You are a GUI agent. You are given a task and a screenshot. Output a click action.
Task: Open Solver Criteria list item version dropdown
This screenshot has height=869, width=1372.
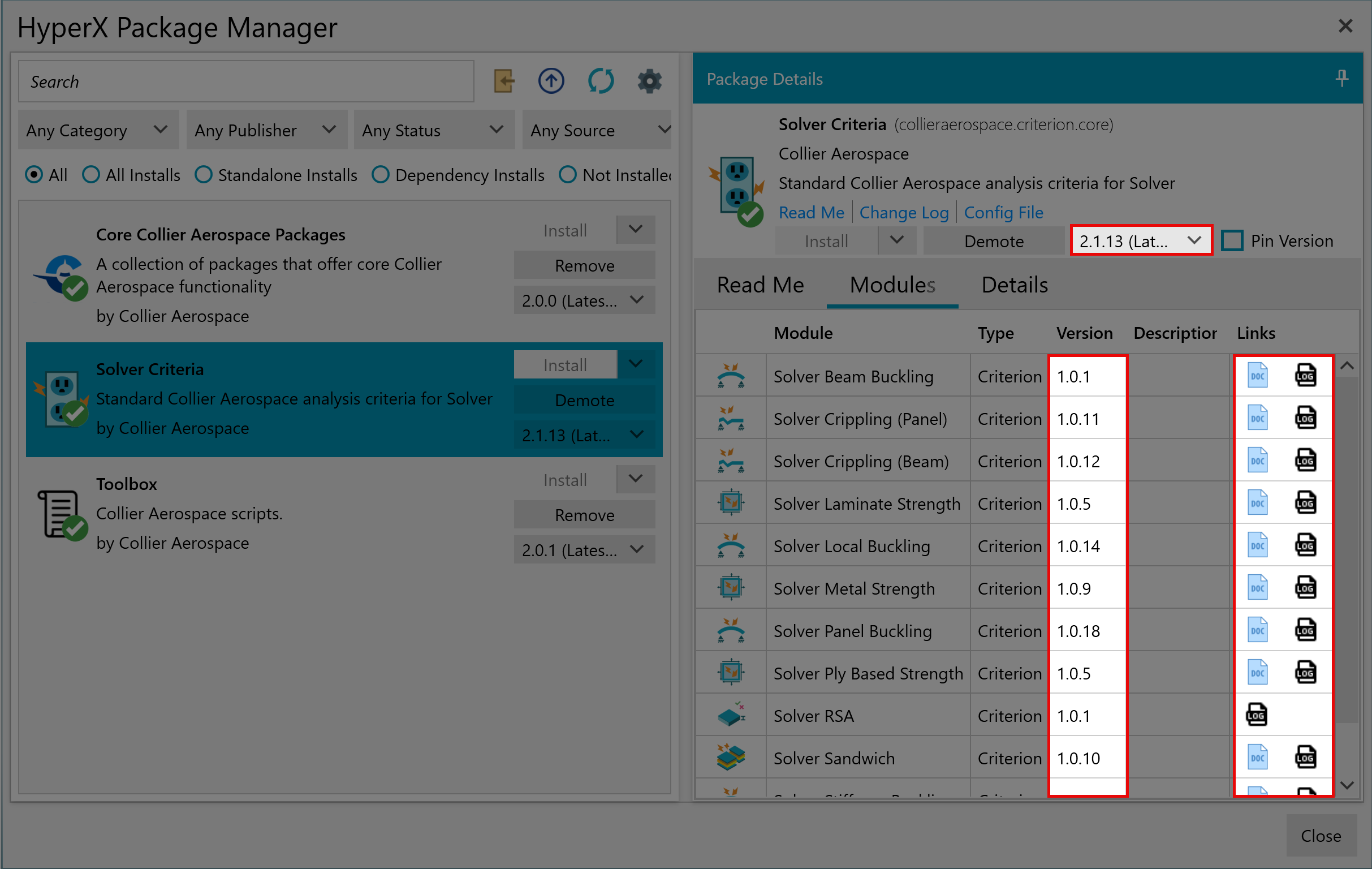click(x=584, y=435)
